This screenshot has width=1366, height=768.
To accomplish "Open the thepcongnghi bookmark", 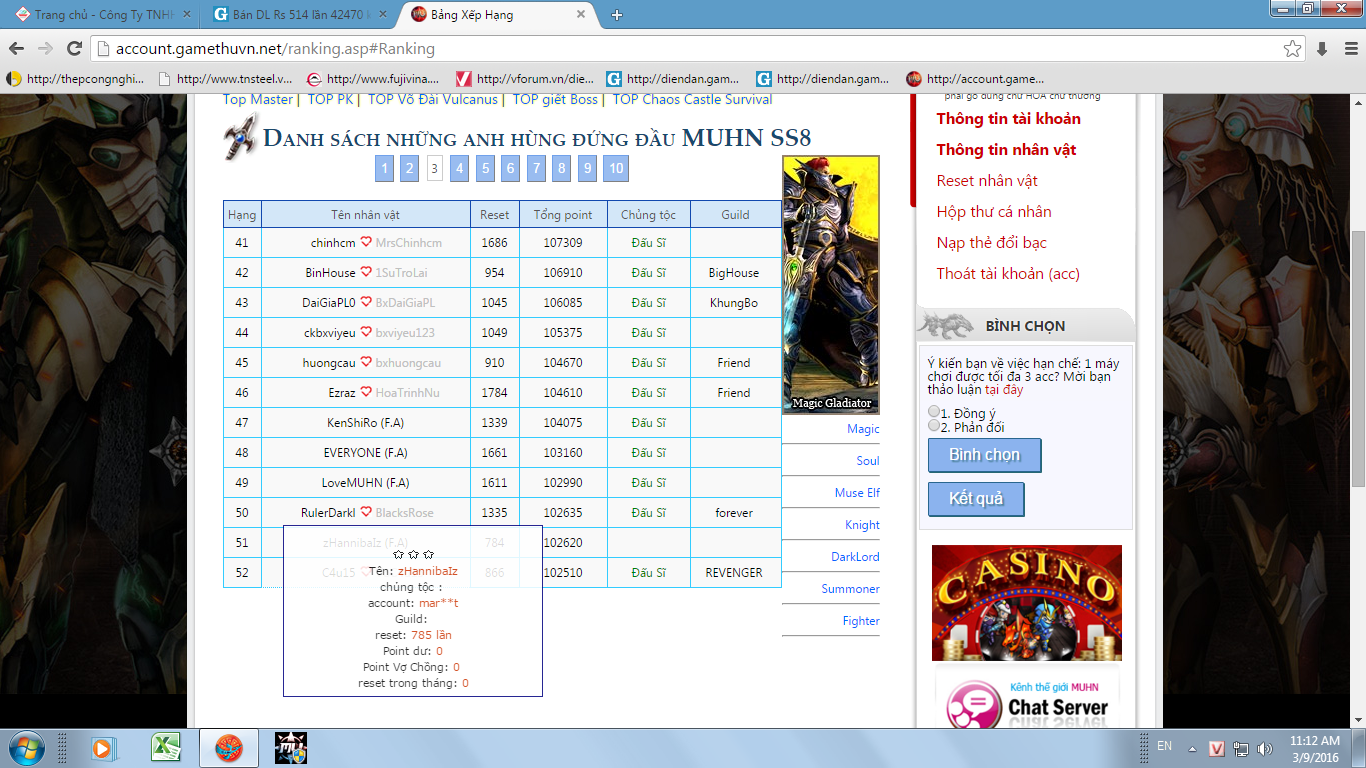I will tap(75, 79).
